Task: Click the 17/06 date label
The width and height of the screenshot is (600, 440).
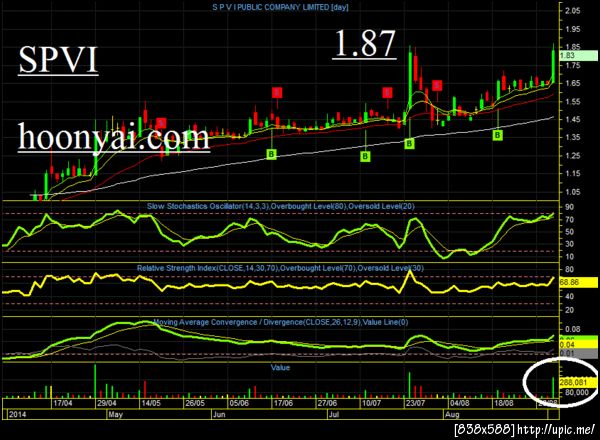Action: click(283, 403)
